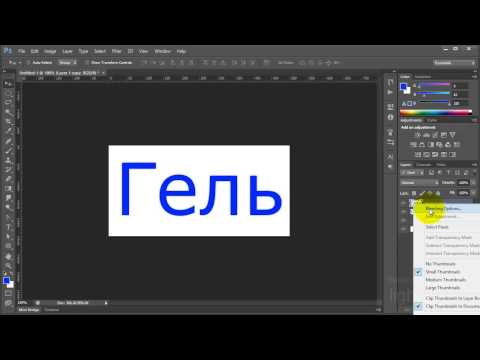The width and height of the screenshot is (480, 360).
Task: Click the color spectrum ramp bar
Action: point(436,112)
